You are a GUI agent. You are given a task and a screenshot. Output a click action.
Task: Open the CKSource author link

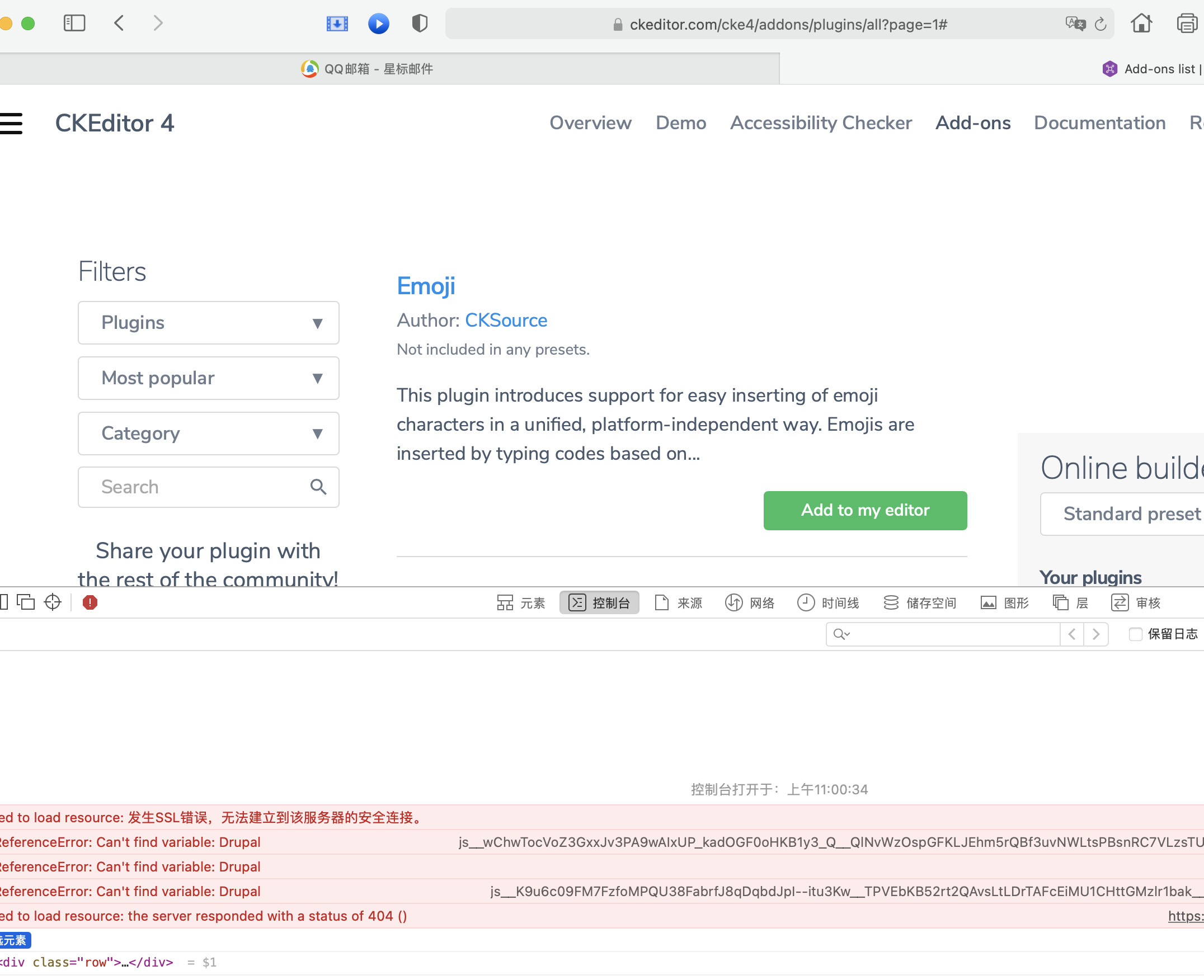506,321
